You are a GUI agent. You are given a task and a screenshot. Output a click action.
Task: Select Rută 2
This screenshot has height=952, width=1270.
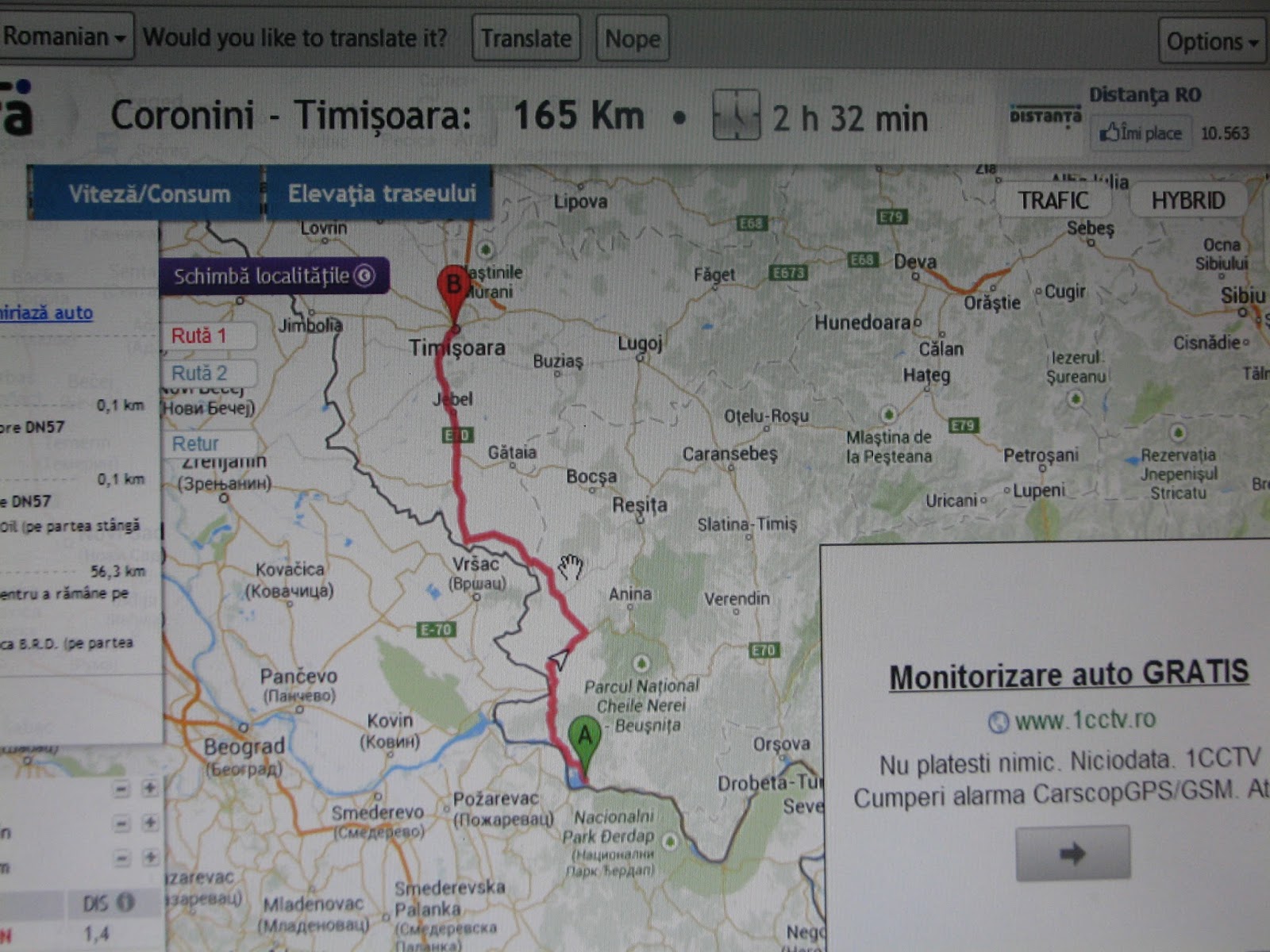(x=210, y=374)
